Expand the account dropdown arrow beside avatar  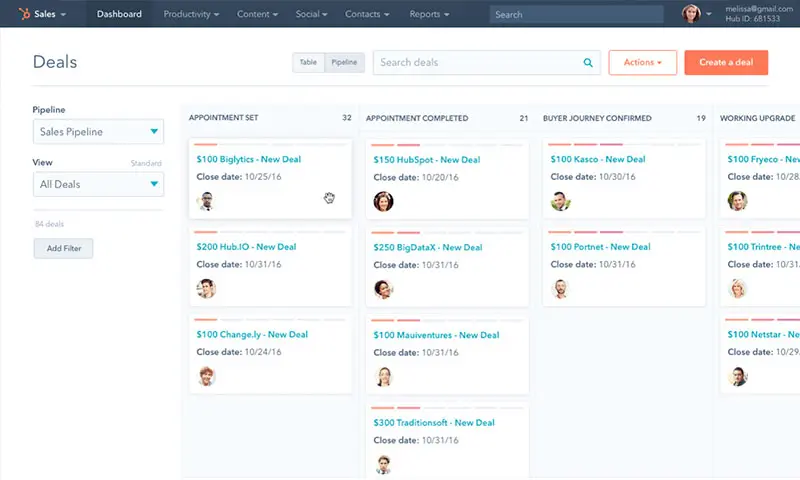pos(709,14)
